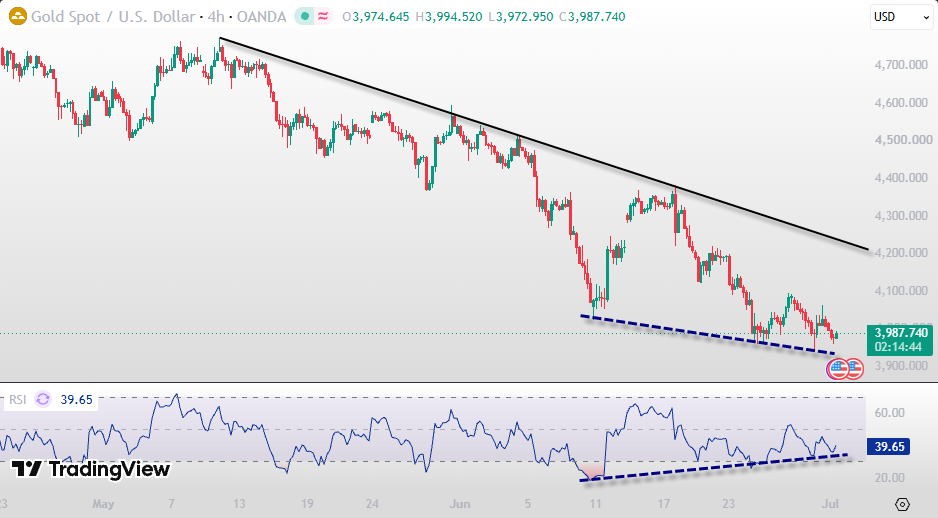Click the green market status dot

tap(304, 17)
